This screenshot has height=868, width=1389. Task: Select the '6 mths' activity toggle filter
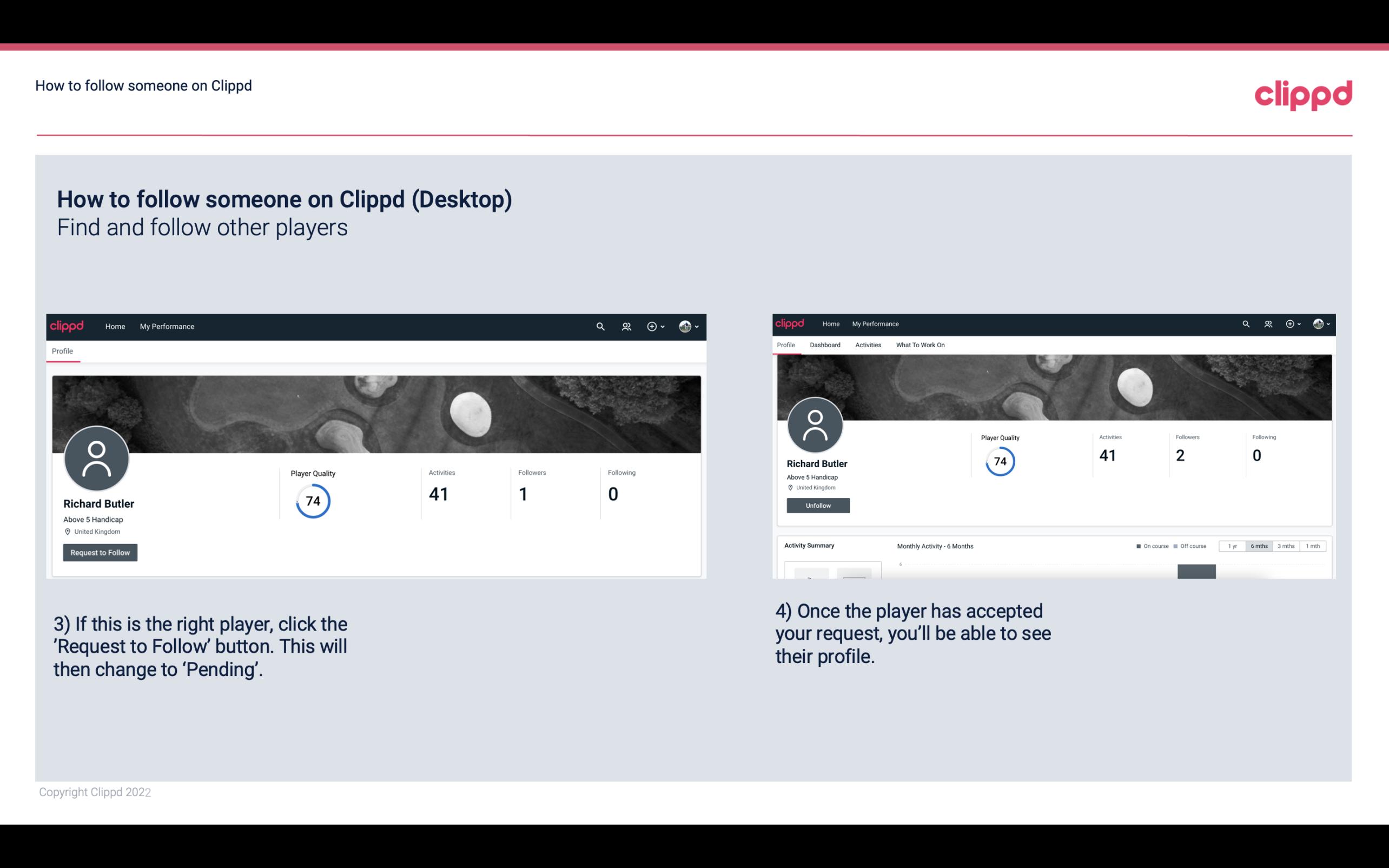1258,546
